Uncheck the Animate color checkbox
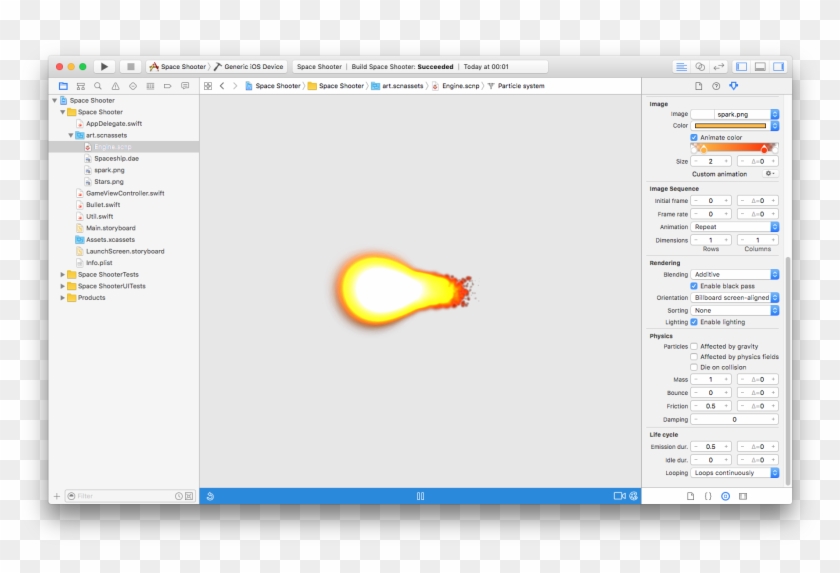840x573 pixels. coord(694,137)
